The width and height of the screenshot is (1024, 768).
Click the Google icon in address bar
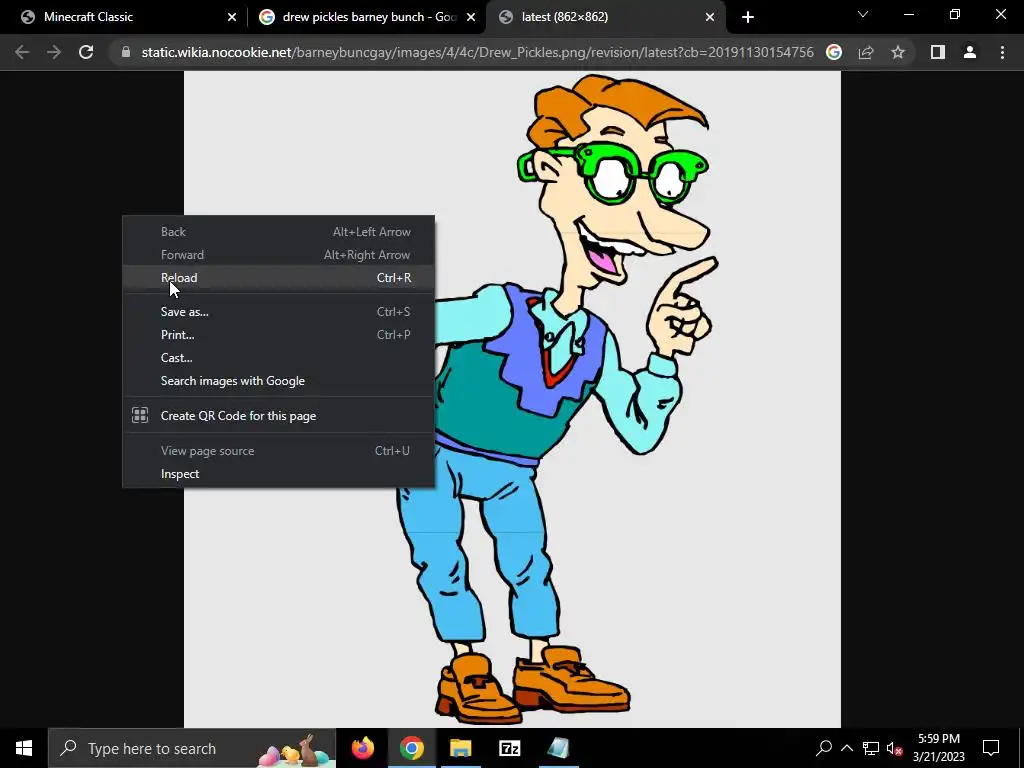coord(834,52)
